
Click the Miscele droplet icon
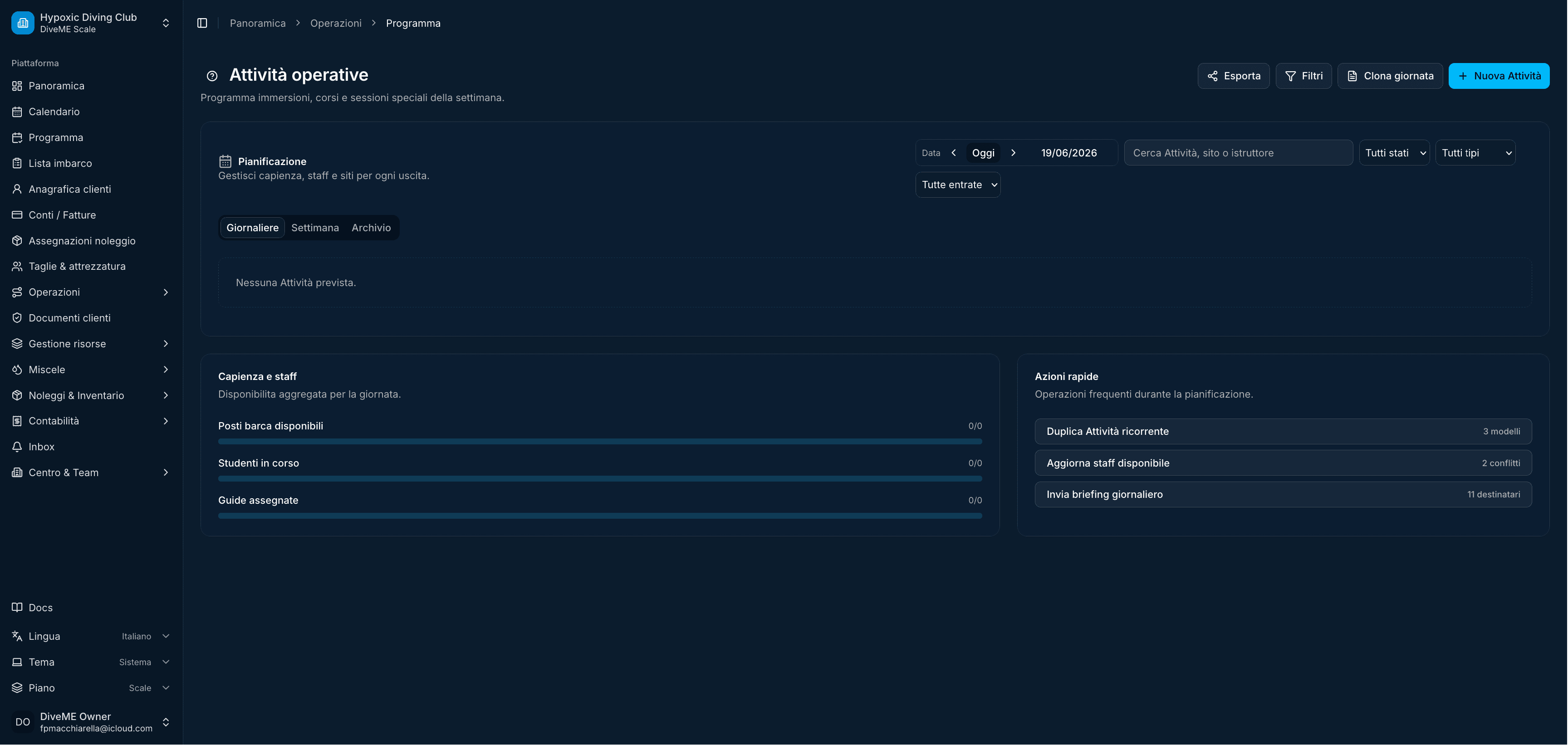point(17,370)
